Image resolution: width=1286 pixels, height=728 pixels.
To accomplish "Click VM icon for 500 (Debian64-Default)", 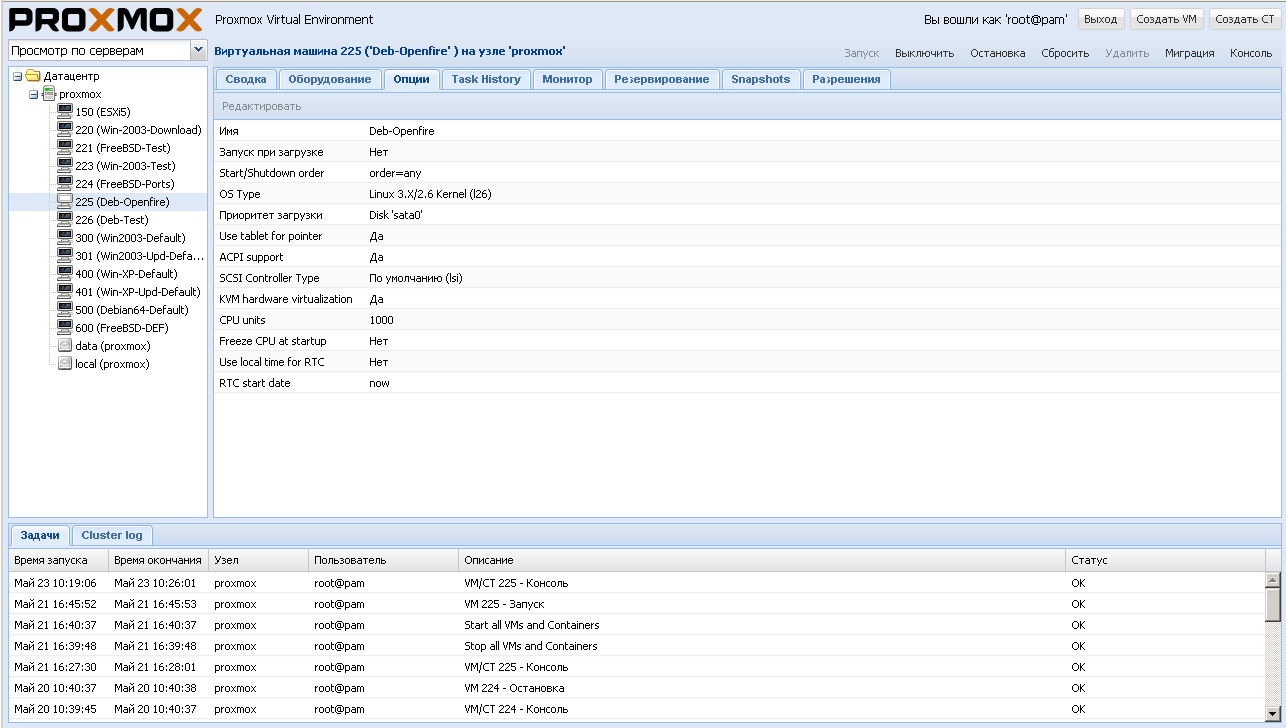I will pos(65,310).
